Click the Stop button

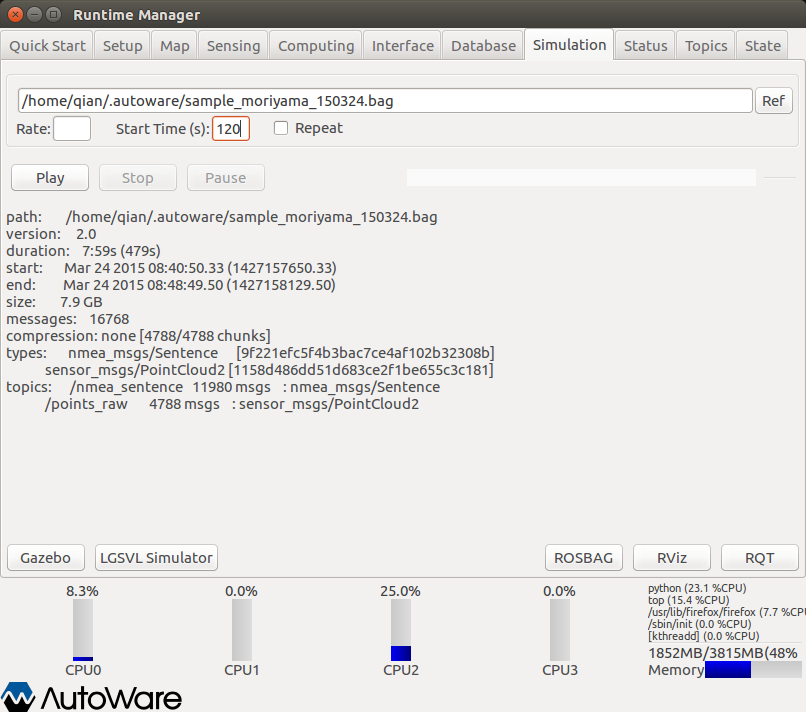[x=138, y=178]
